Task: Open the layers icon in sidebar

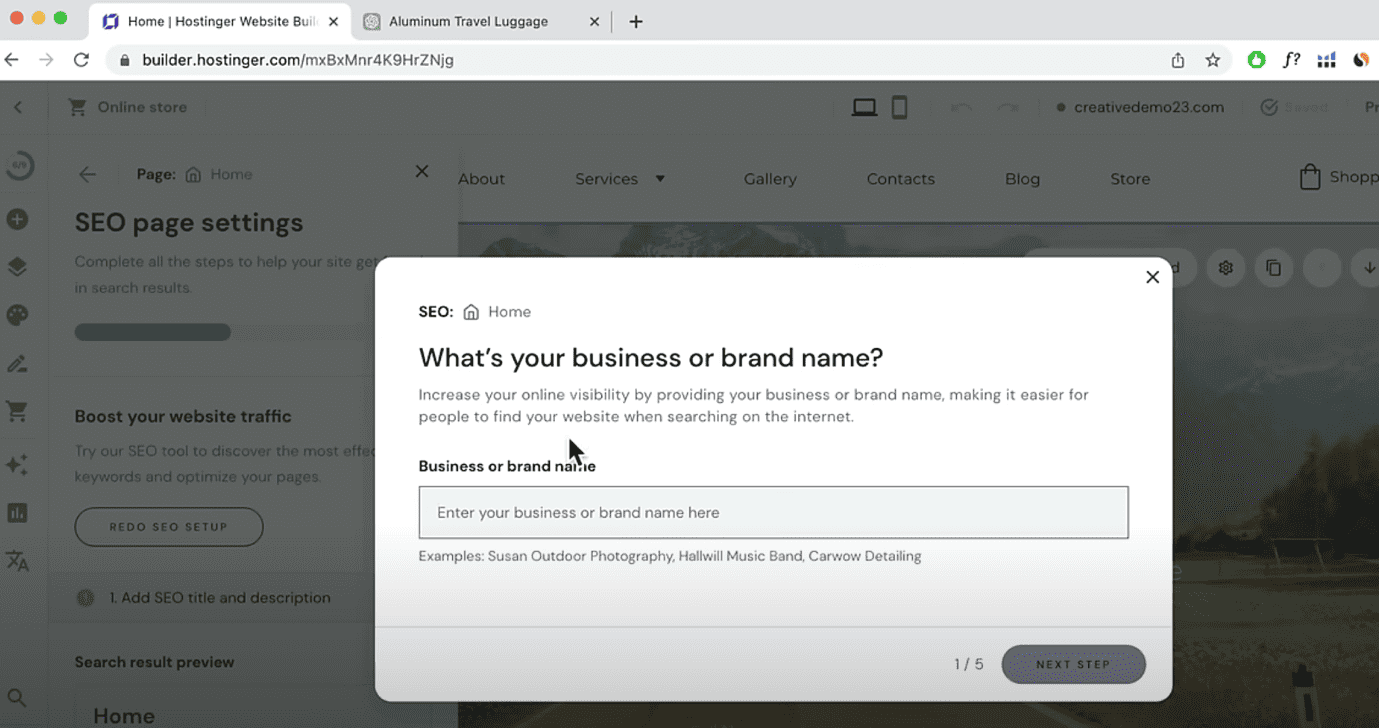Action: [x=18, y=267]
